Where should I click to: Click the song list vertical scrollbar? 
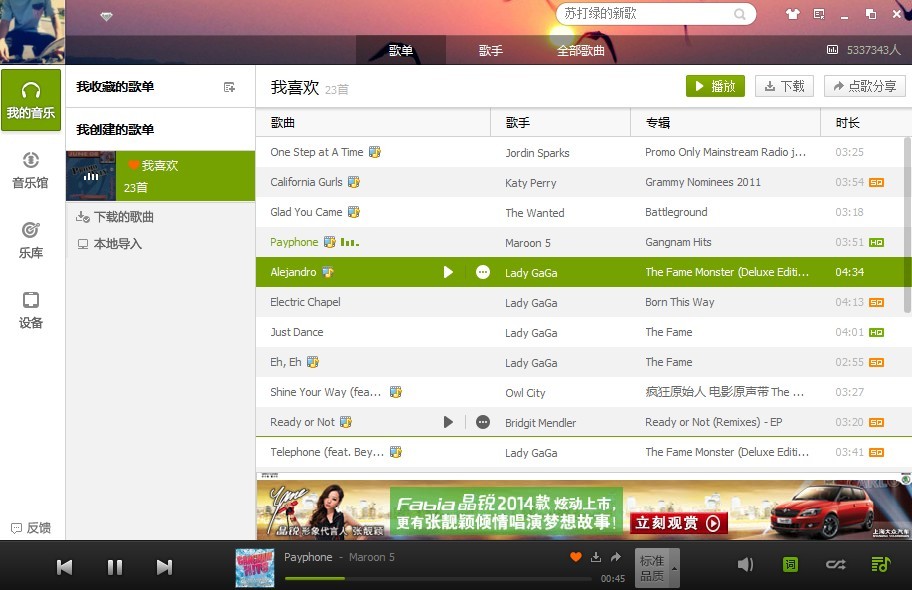pos(908,225)
